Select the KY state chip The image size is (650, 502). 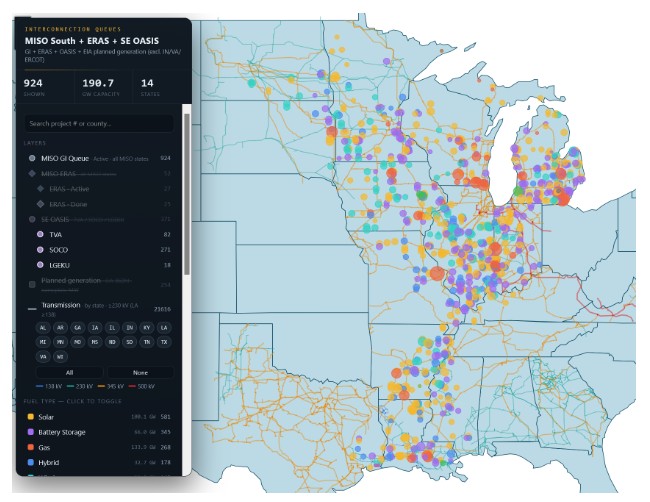(x=147, y=327)
